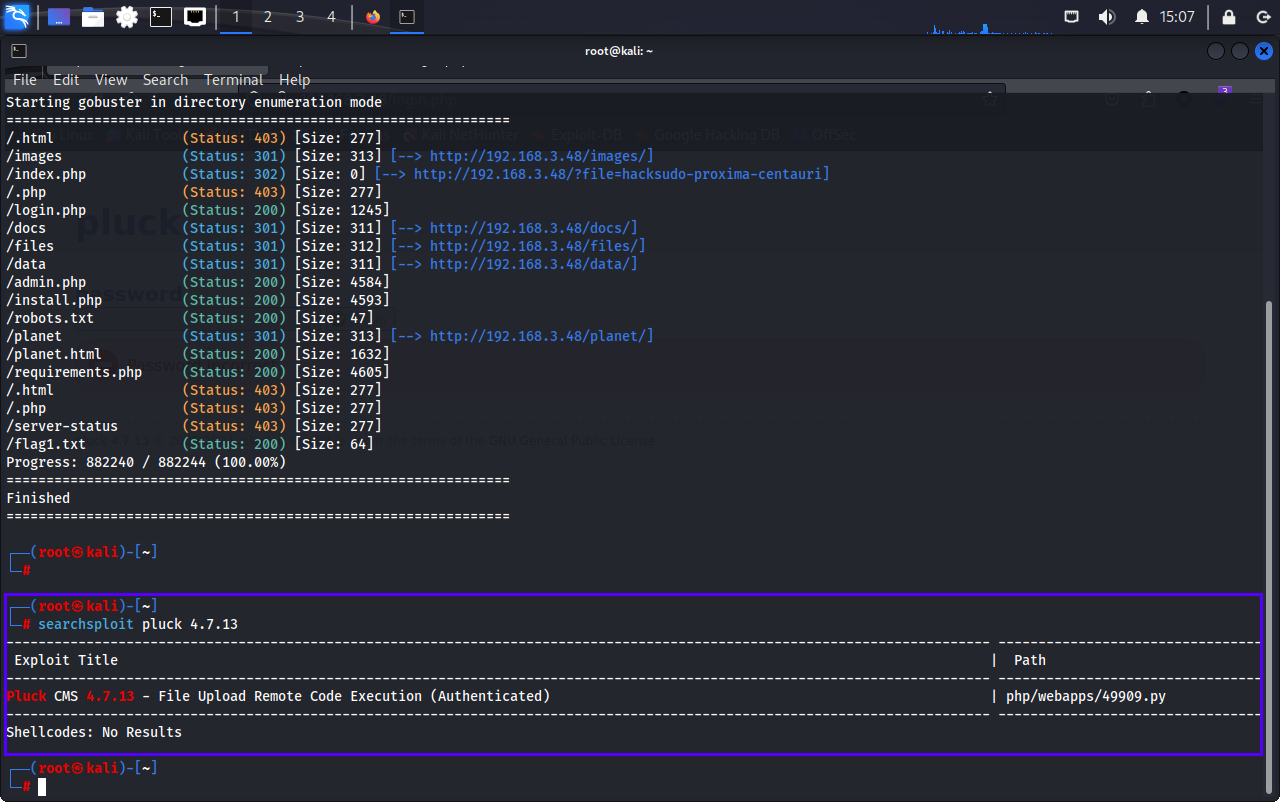The height and width of the screenshot is (802, 1280).
Task: Open the volume control in tray
Action: tap(1106, 17)
